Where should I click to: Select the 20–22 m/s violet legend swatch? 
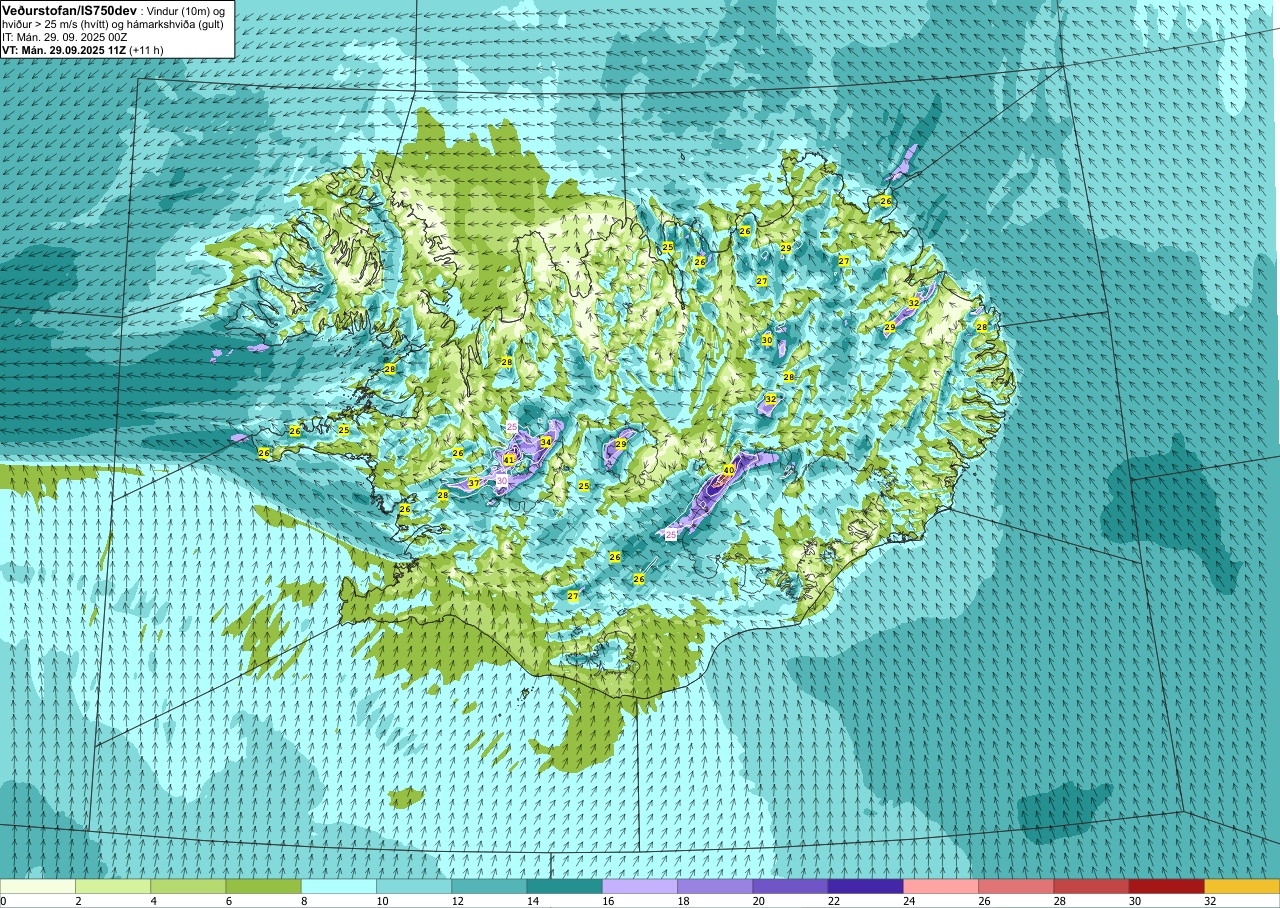click(x=790, y=886)
